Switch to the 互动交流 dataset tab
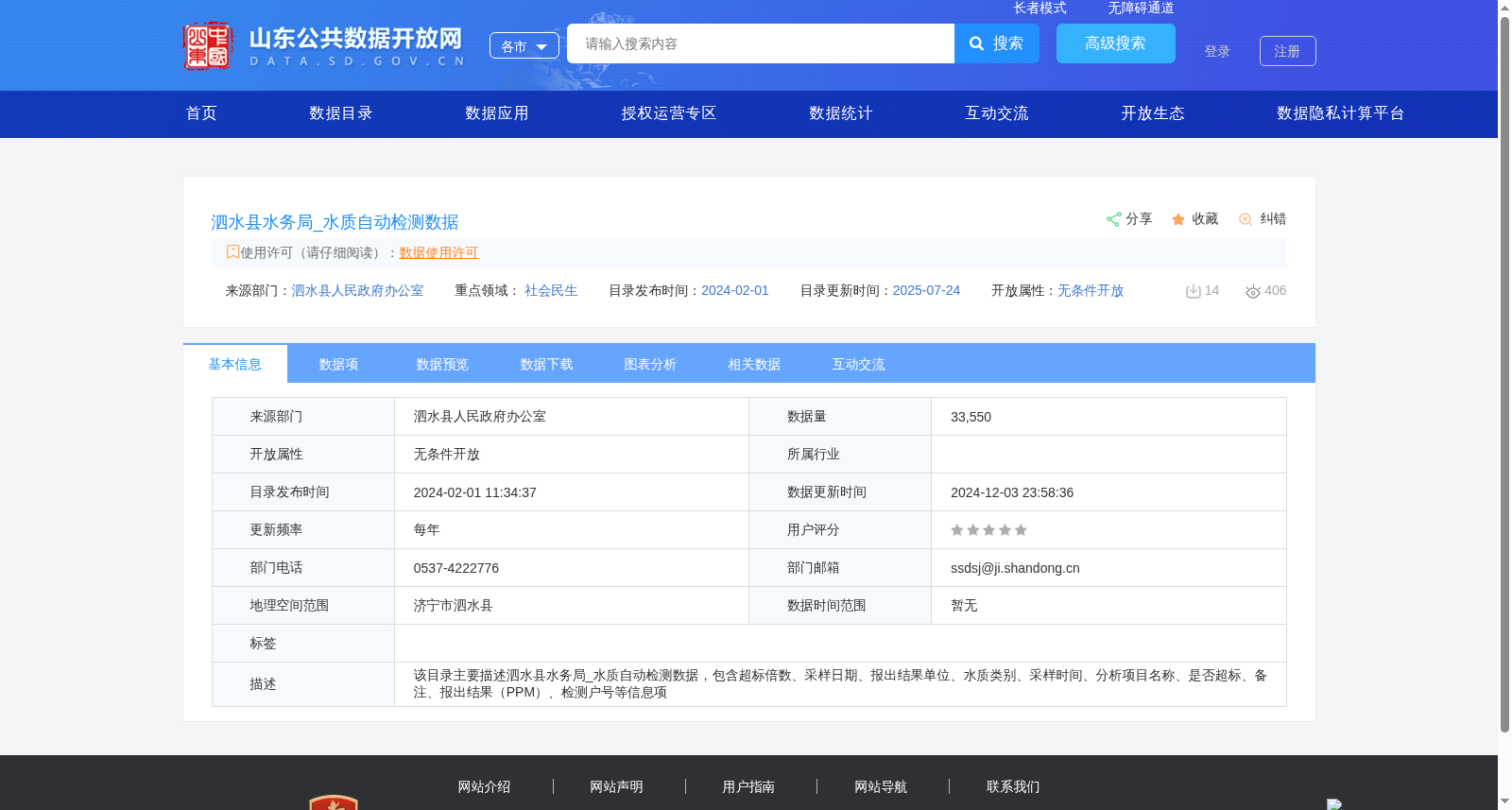 pyautogui.click(x=859, y=364)
